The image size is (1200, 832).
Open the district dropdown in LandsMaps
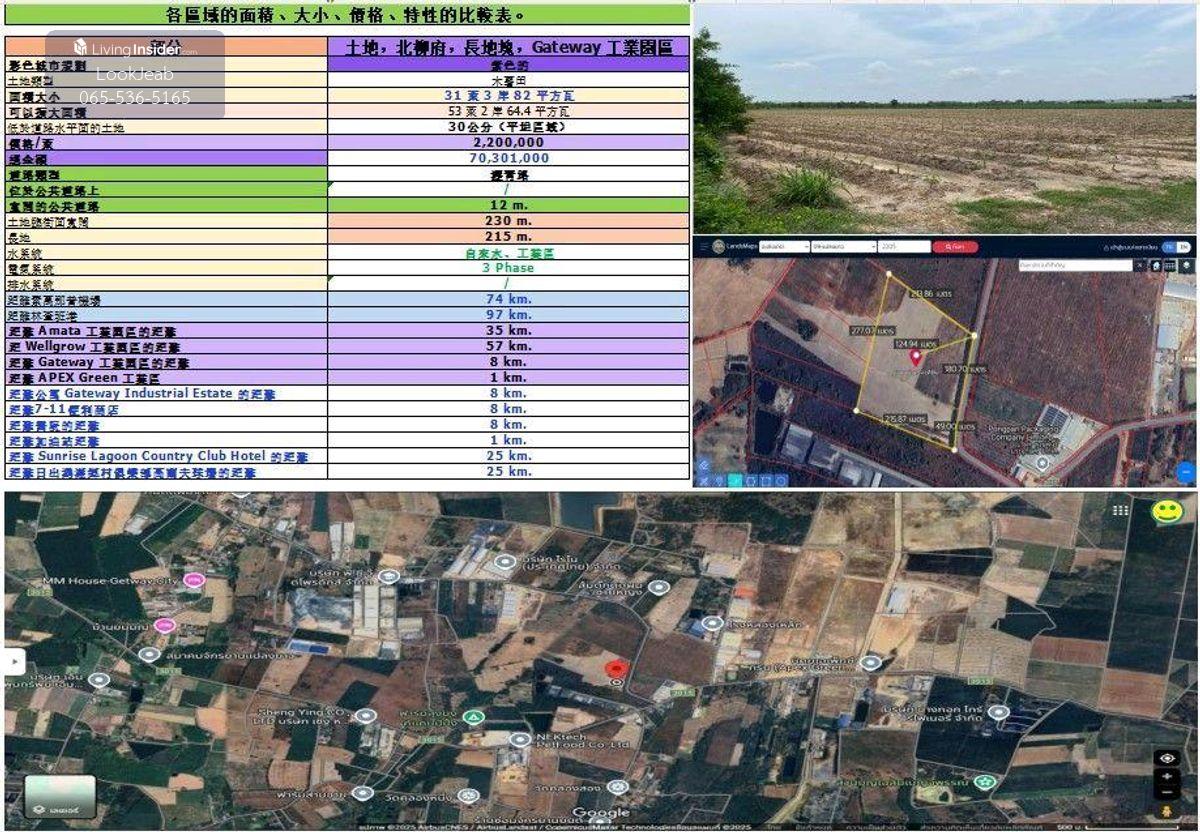[843, 246]
